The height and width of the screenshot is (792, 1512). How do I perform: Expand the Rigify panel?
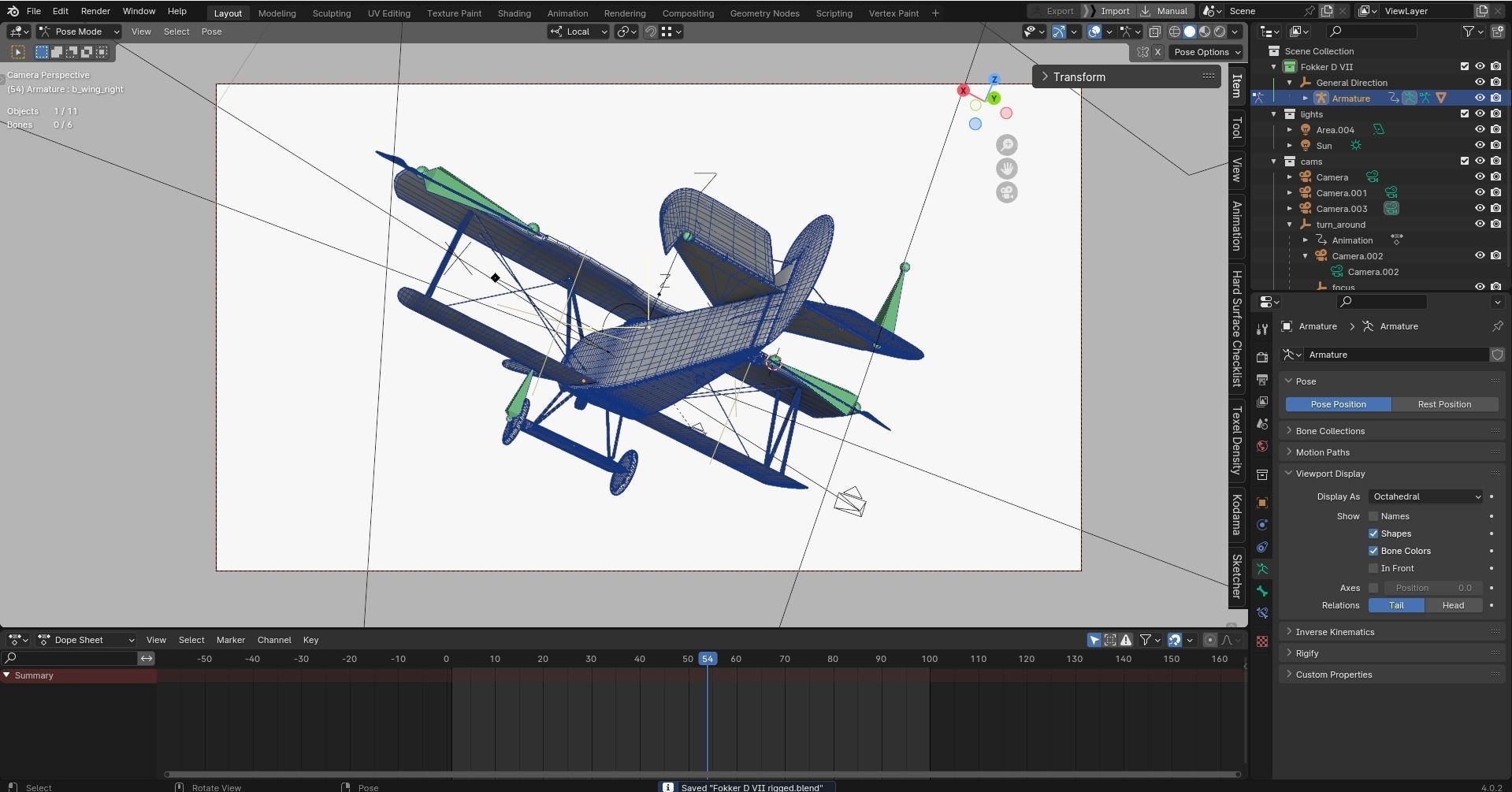point(1393,653)
